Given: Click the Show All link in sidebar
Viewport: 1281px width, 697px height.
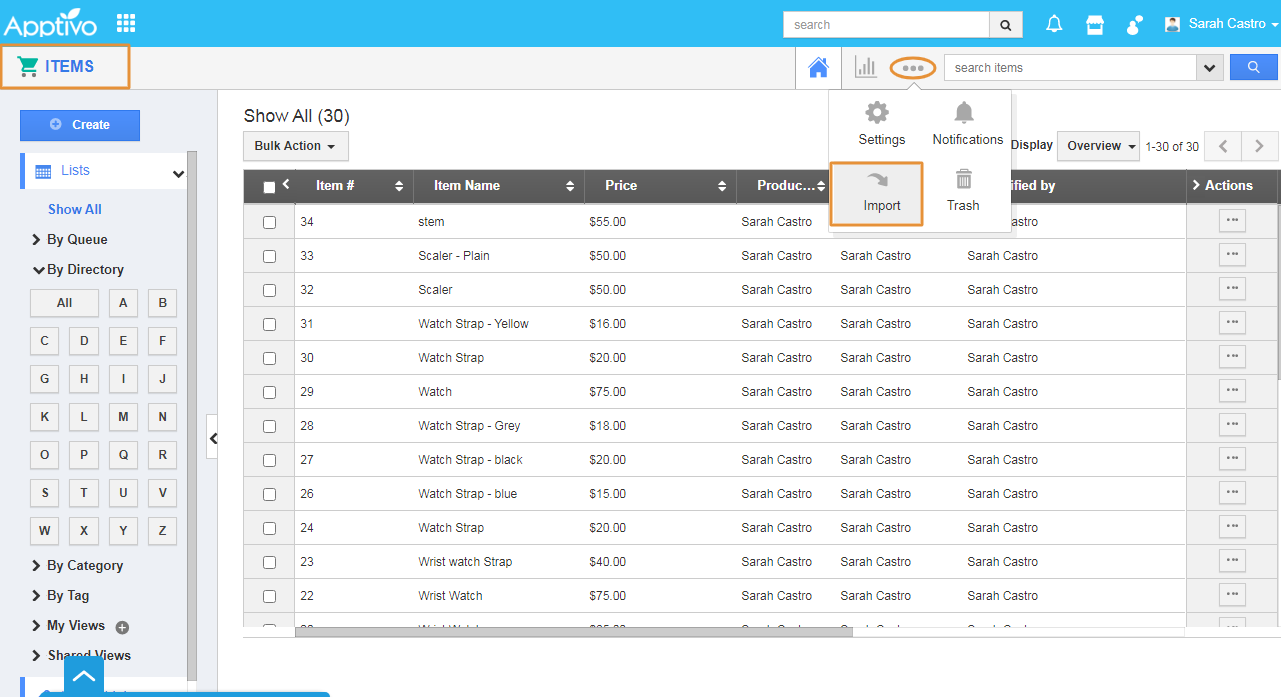Looking at the screenshot, I should point(75,209).
